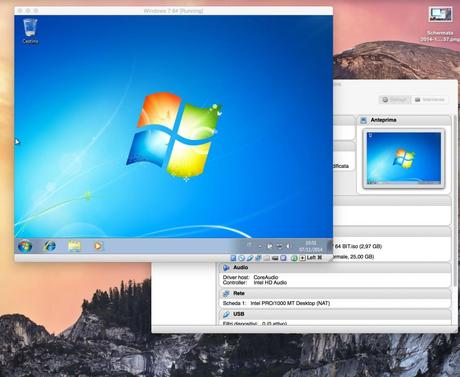Open the USB settings heading link

click(239, 314)
